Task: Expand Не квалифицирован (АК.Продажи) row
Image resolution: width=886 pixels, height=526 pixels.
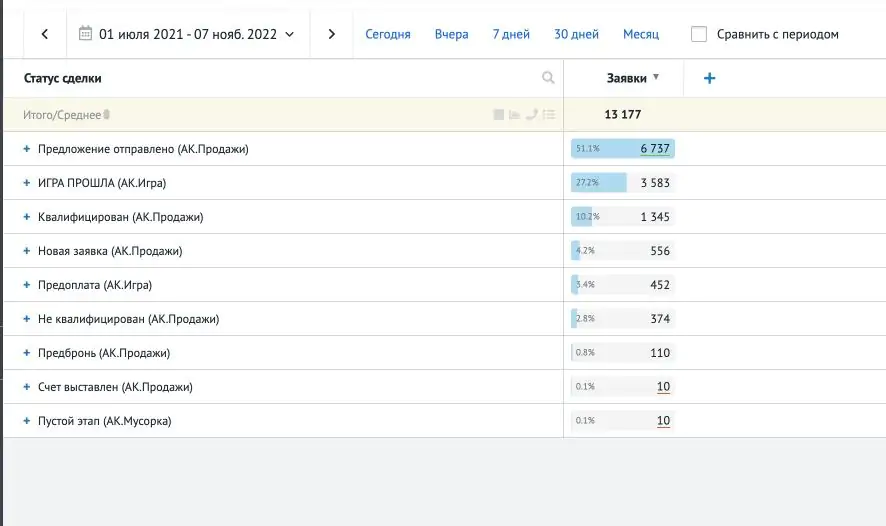Action: tap(26, 319)
